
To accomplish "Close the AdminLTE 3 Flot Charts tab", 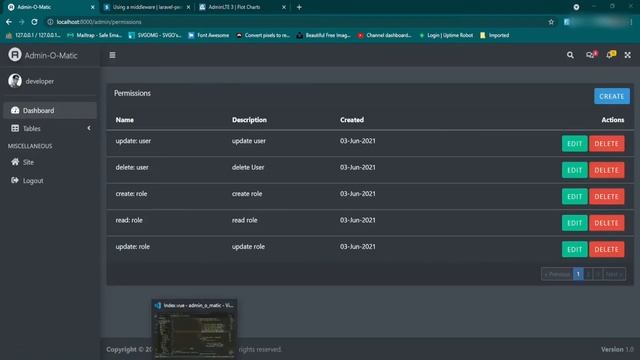I will (284, 7).
